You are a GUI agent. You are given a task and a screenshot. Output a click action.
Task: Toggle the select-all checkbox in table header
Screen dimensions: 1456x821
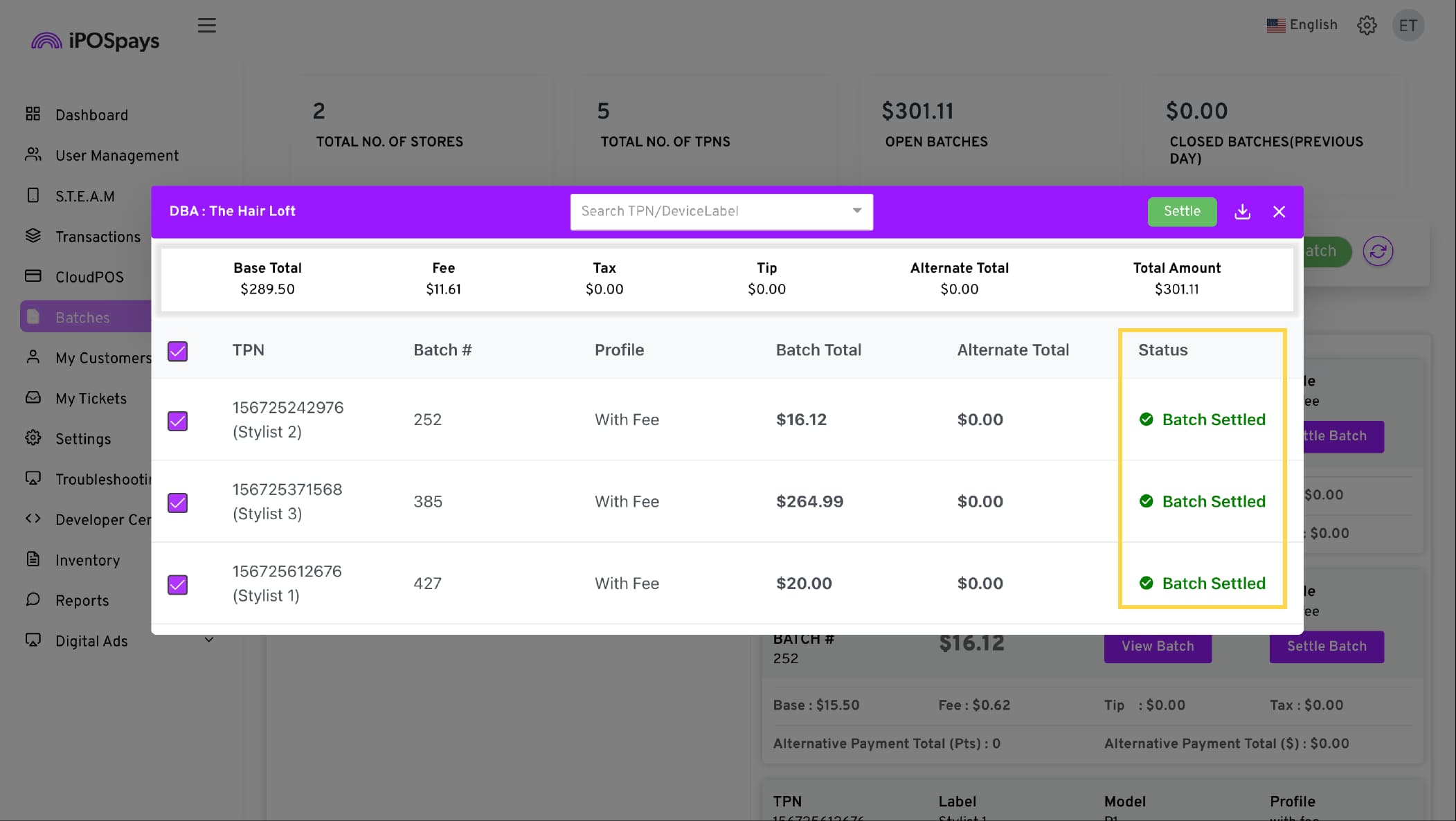[x=177, y=351]
